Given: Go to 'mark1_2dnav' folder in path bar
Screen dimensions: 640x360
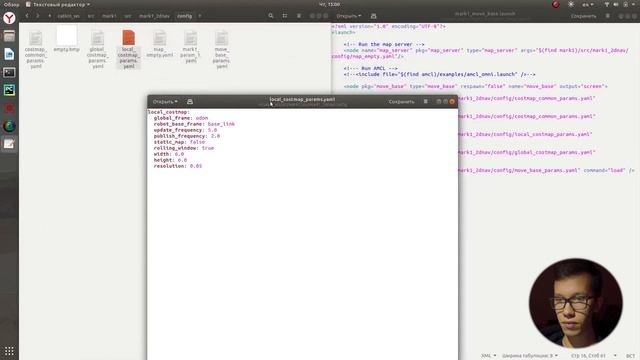Looking at the screenshot, I should (x=154, y=16).
